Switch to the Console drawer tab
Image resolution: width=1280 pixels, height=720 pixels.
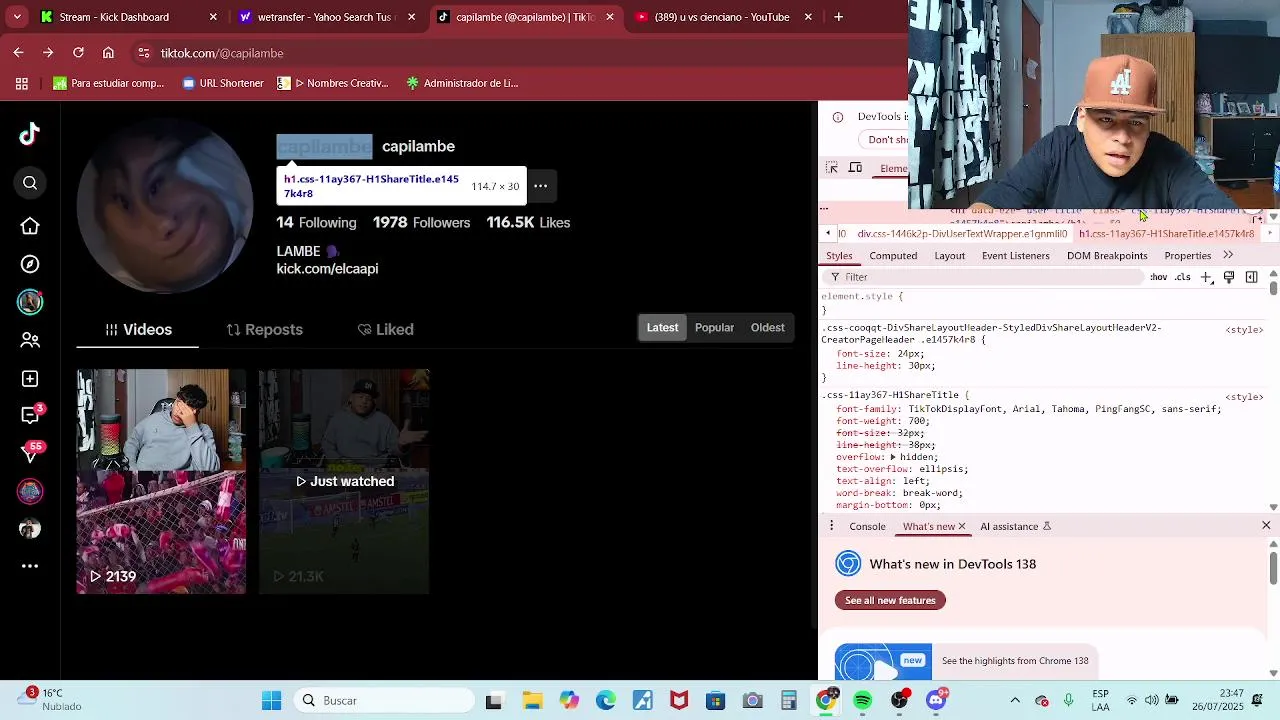click(867, 526)
